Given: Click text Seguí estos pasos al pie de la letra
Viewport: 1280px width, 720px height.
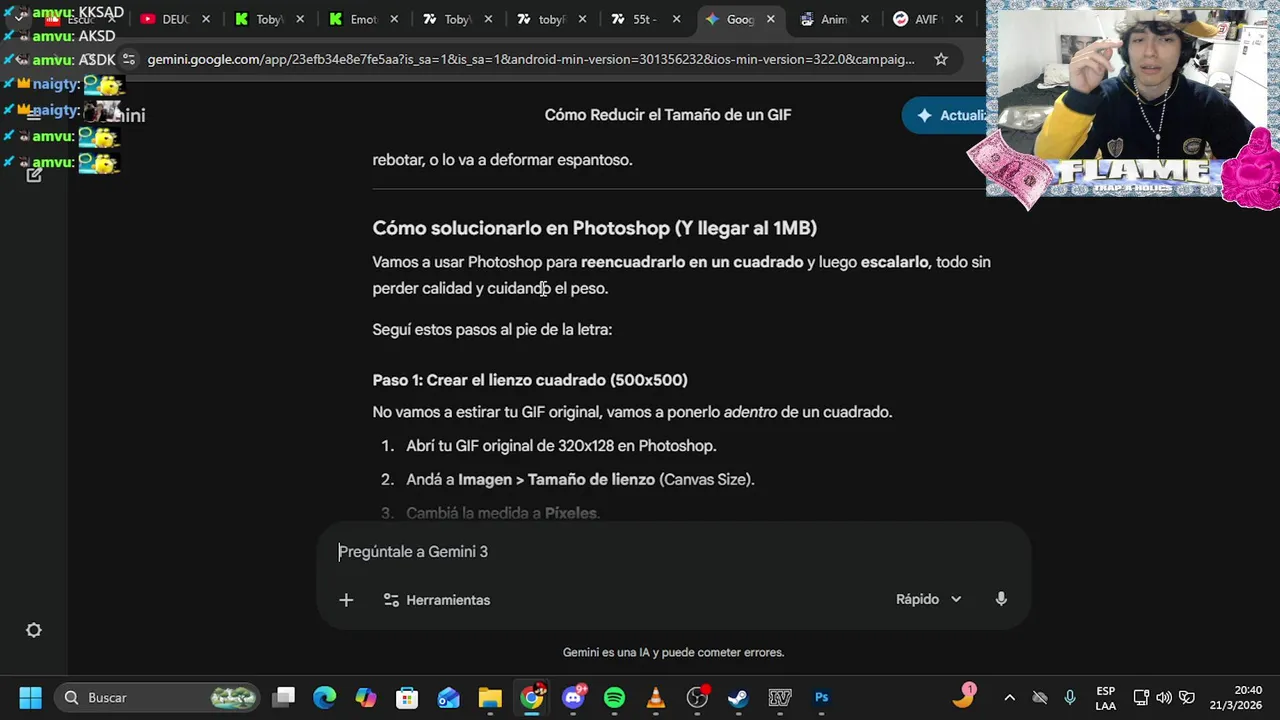Looking at the screenshot, I should (x=492, y=330).
